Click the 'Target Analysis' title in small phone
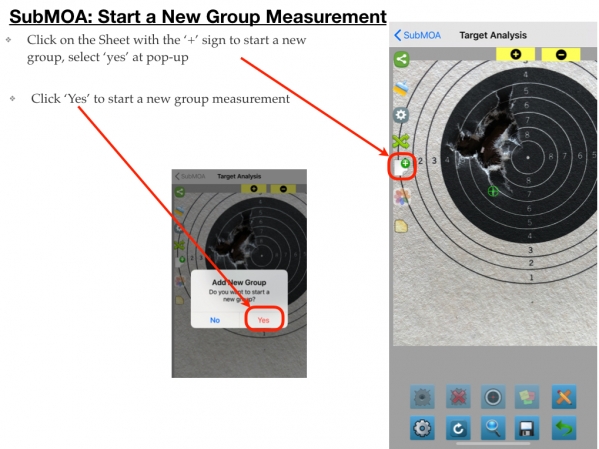599x449 pixels. tap(239, 176)
